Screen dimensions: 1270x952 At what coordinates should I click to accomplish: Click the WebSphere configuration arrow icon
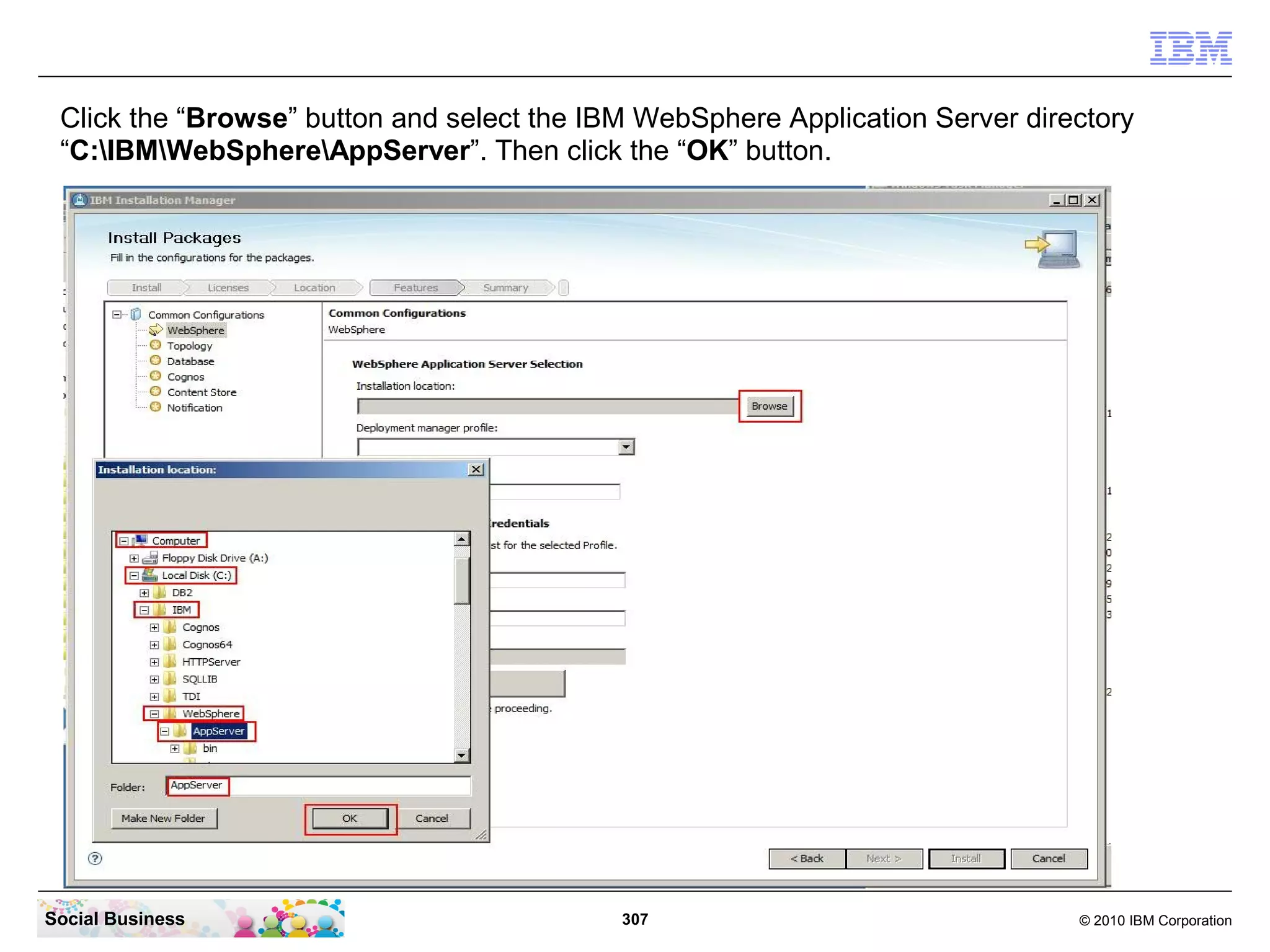(156, 330)
